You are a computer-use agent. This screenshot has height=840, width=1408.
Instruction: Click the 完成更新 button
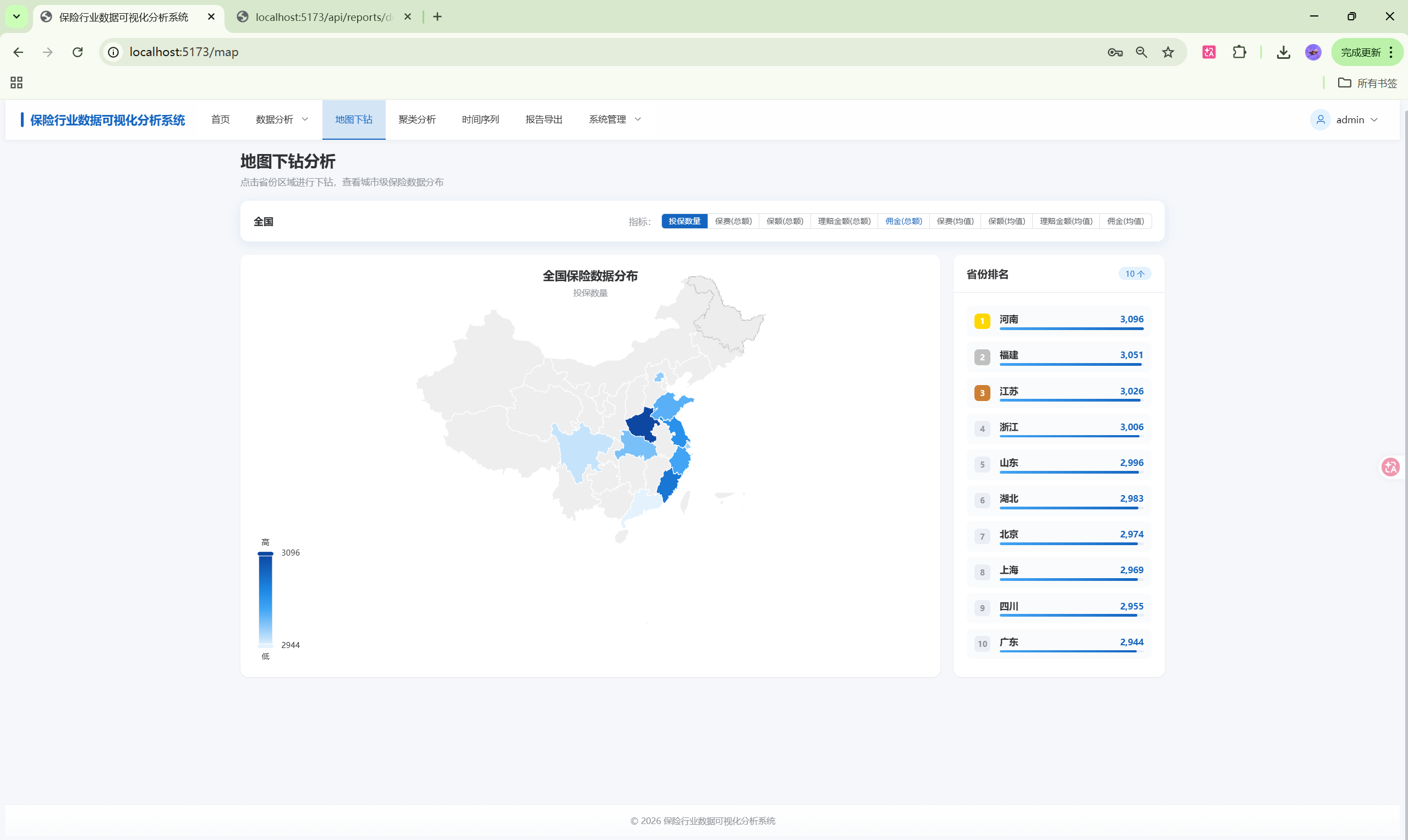tap(1361, 52)
